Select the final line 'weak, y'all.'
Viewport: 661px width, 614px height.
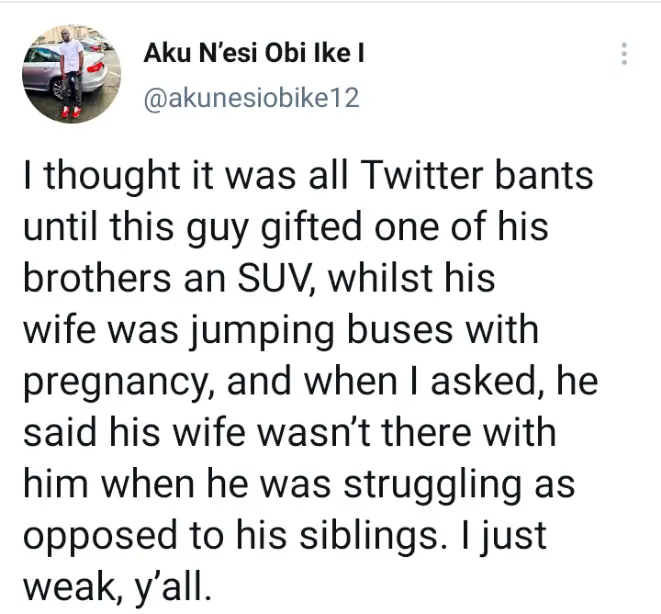point(117,587)
